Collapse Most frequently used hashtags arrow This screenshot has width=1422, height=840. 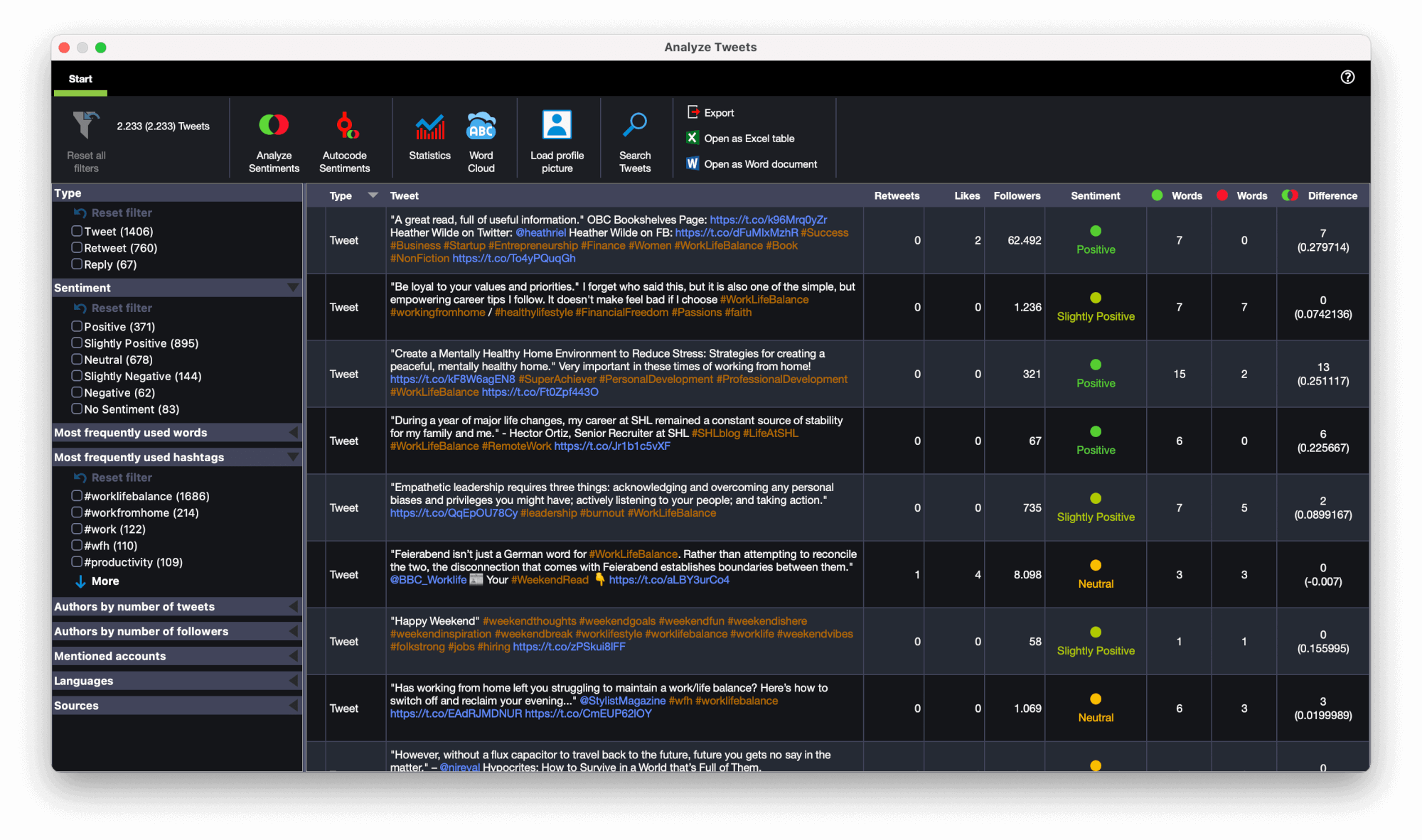292,457
